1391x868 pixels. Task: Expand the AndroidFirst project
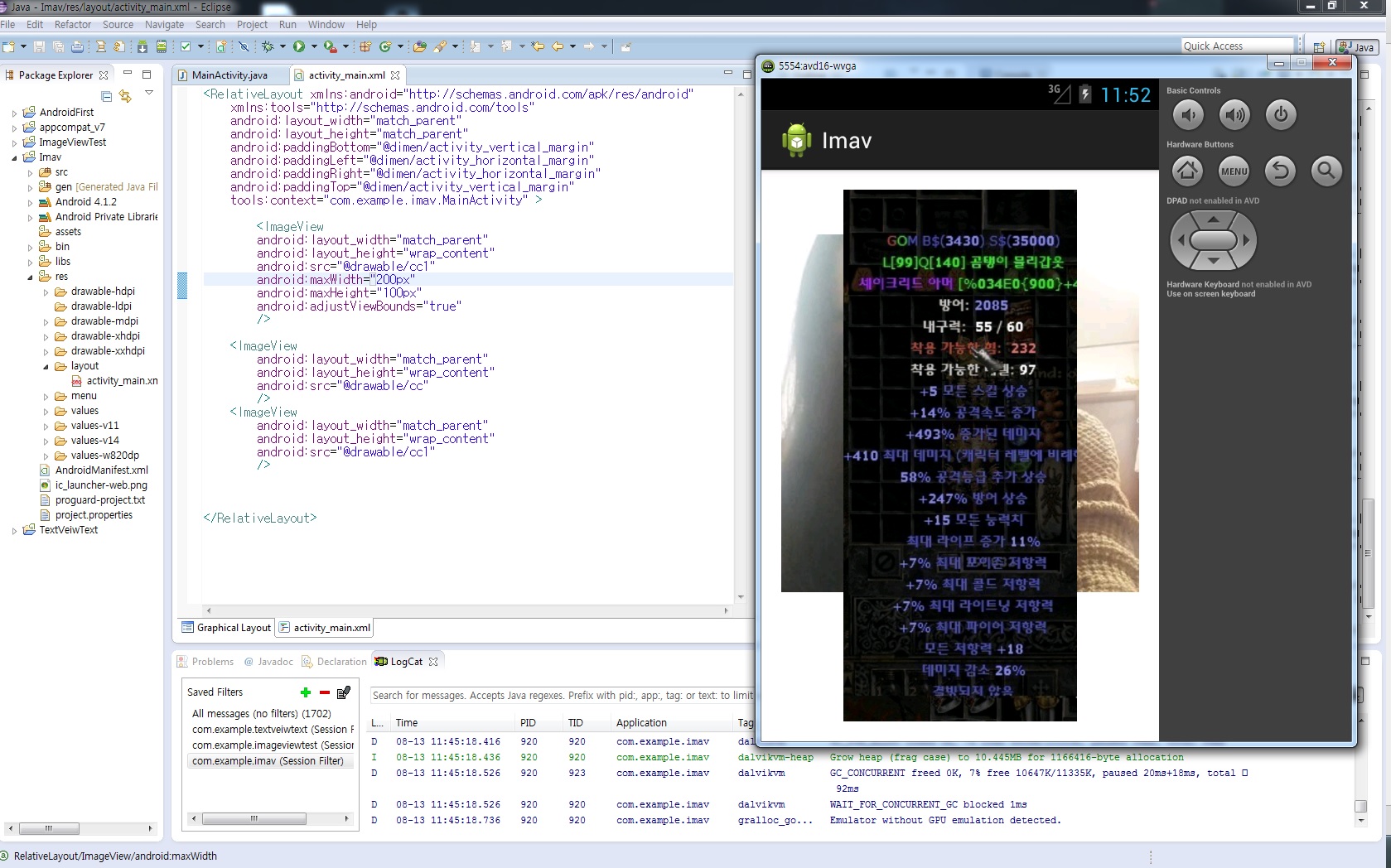[x=14, y=113]
